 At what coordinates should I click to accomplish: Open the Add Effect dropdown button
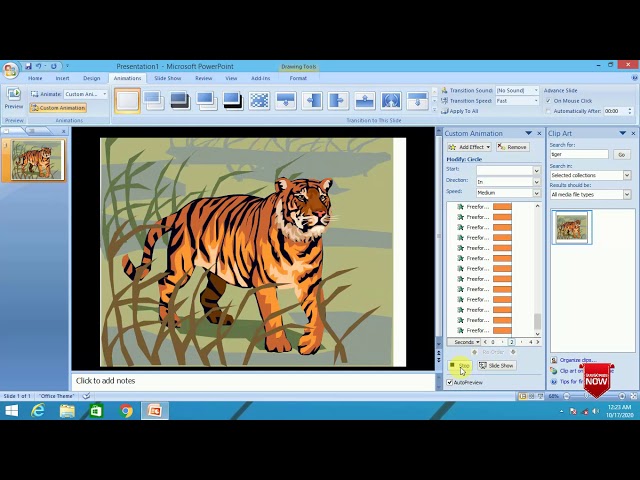click(x=469, y=147)
